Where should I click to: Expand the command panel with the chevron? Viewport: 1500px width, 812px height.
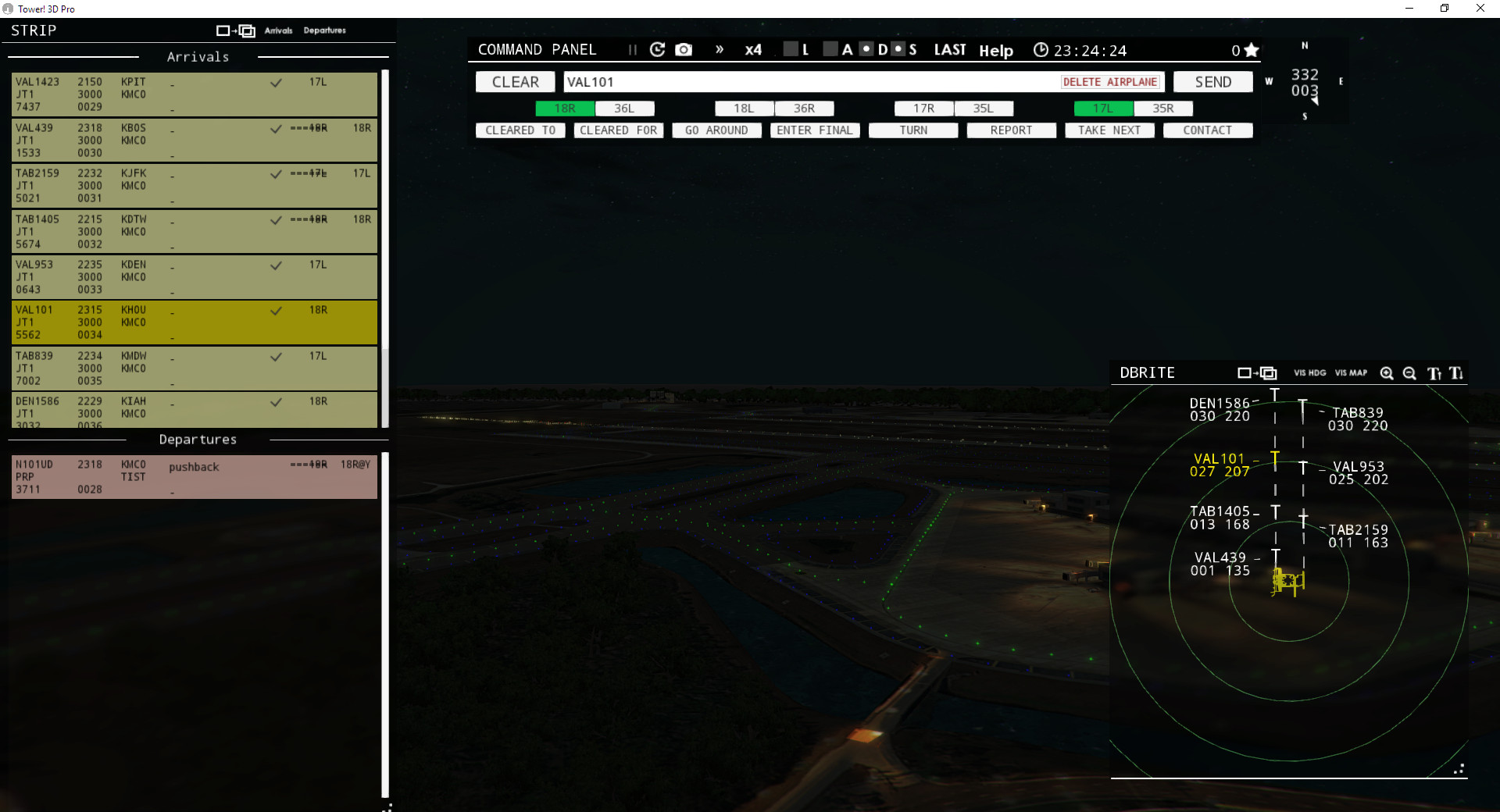click(x=720, y=49)
